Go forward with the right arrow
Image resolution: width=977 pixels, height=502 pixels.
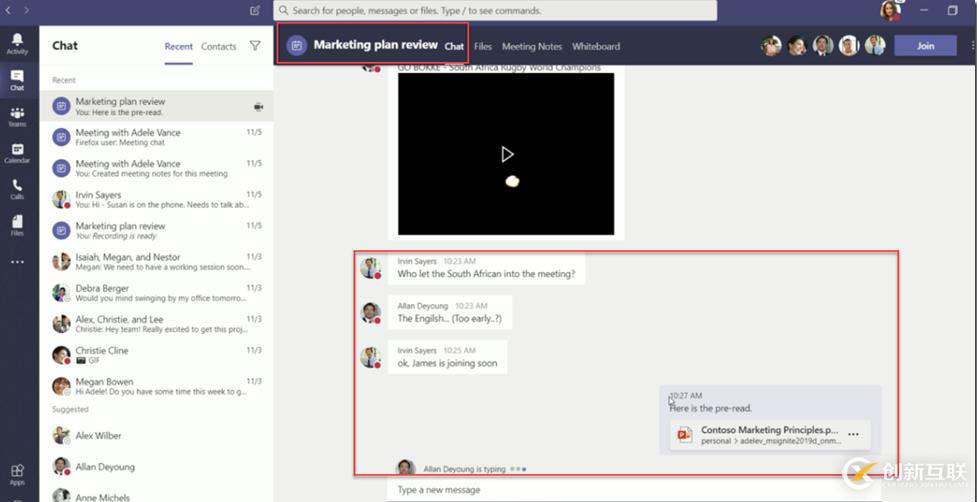coord(26,10)
